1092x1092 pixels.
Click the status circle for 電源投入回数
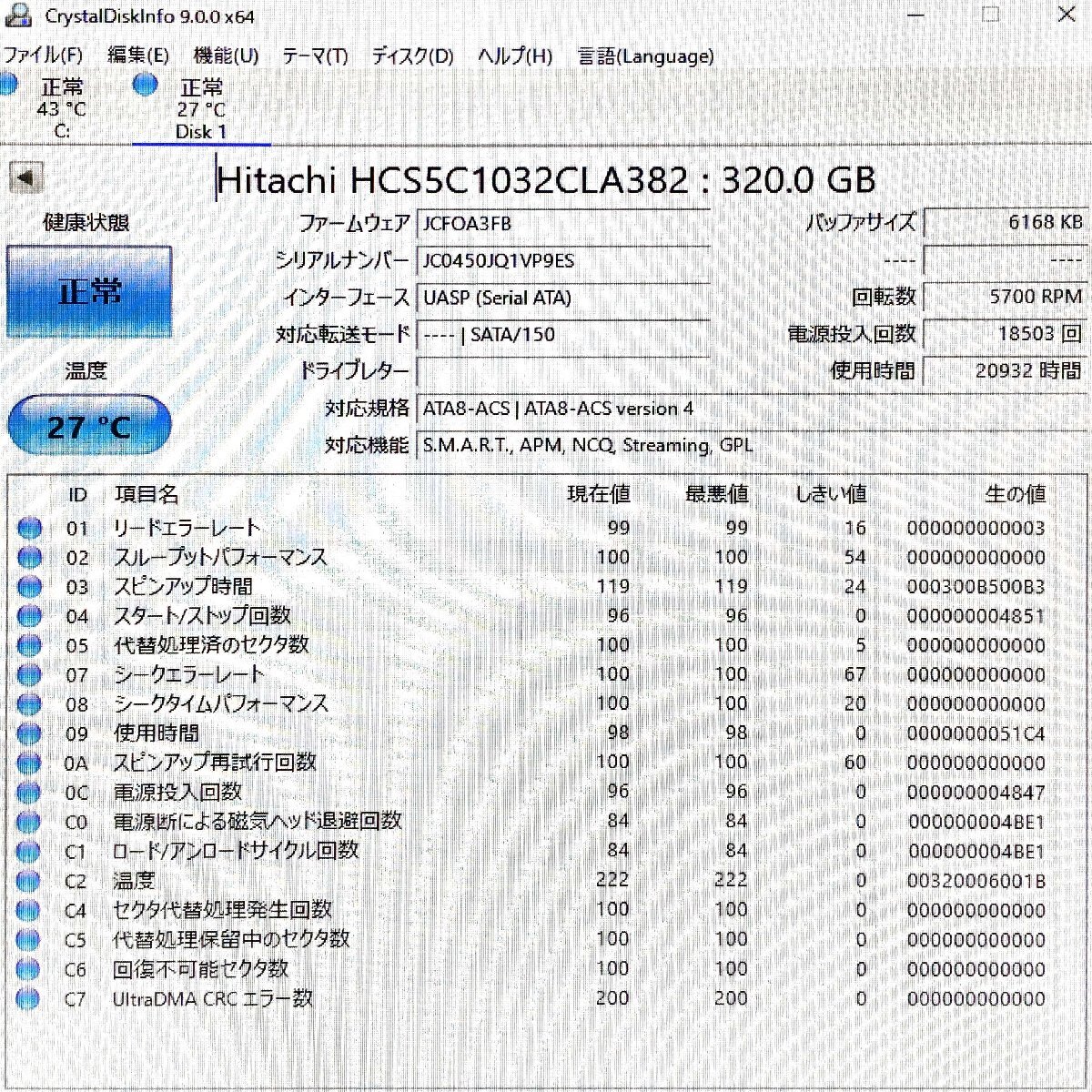pyautogui.click(x=29, y=792)
